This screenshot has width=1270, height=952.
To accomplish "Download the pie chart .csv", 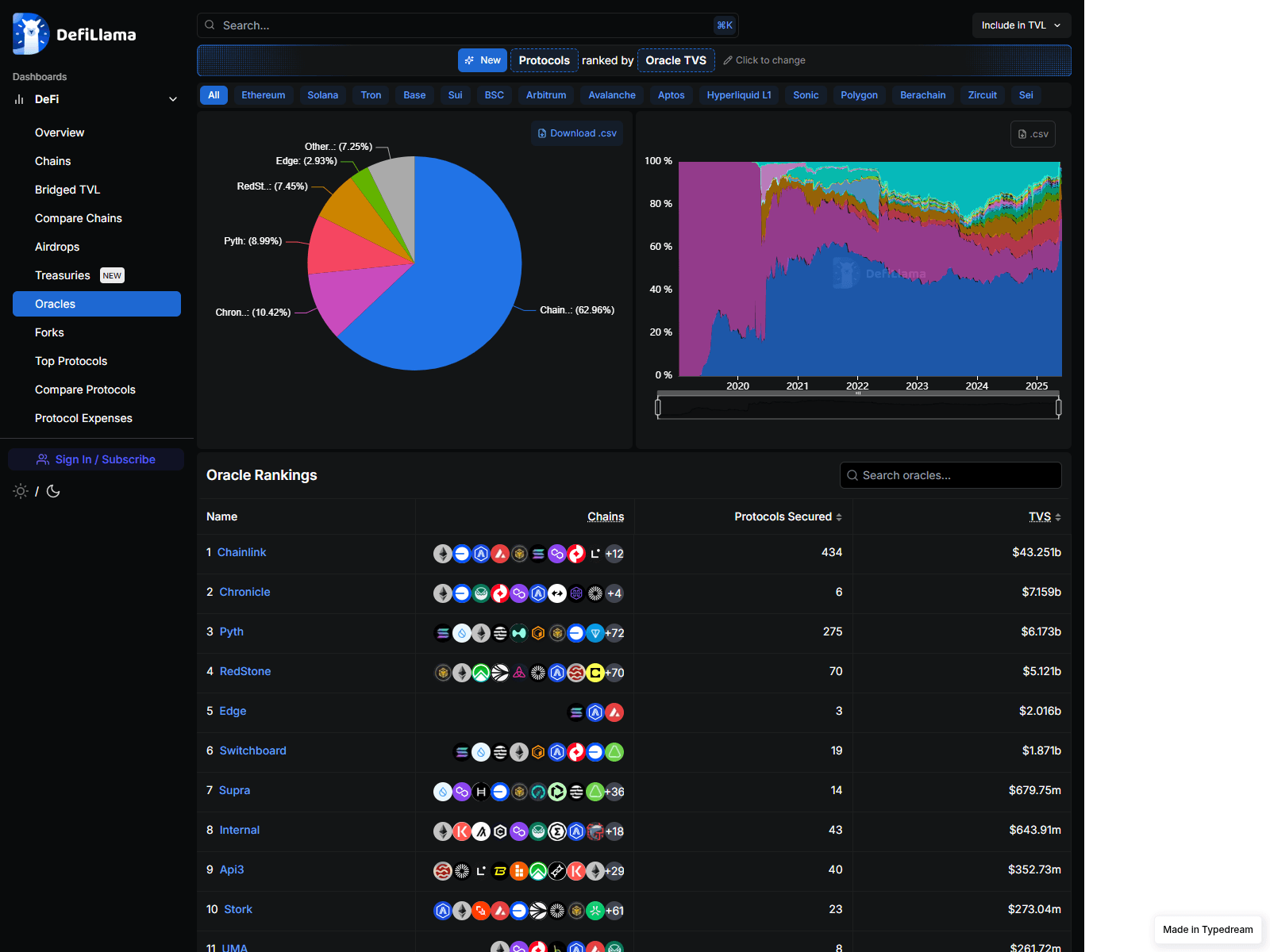I will click(577, 133).
